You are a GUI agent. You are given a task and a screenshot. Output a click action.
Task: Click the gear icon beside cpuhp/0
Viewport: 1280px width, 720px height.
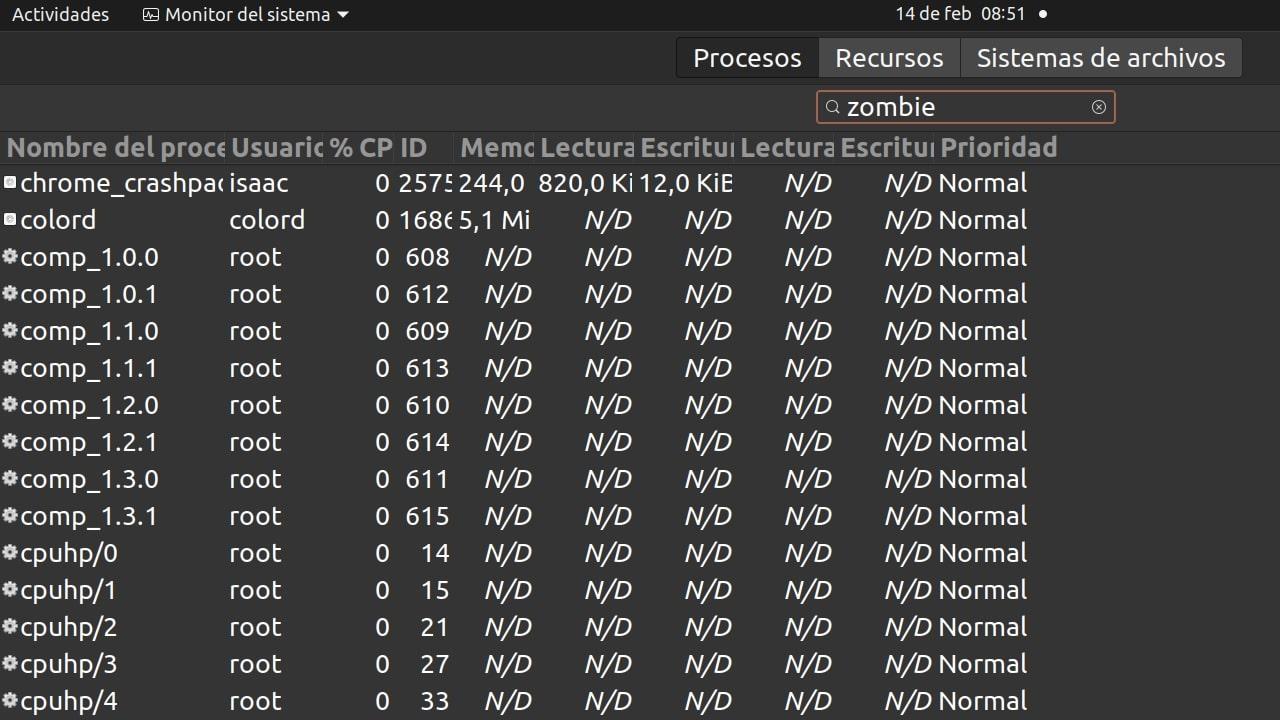click(10, 553)
